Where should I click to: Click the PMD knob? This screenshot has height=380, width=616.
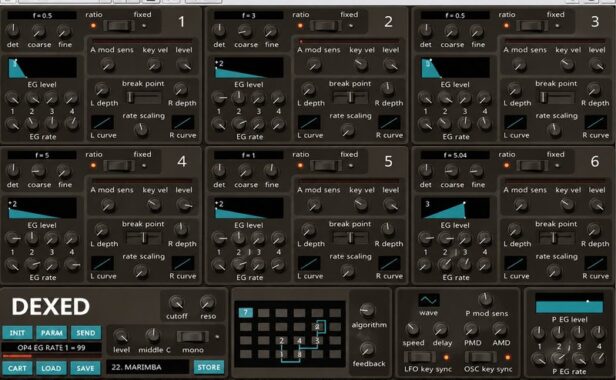471,329
